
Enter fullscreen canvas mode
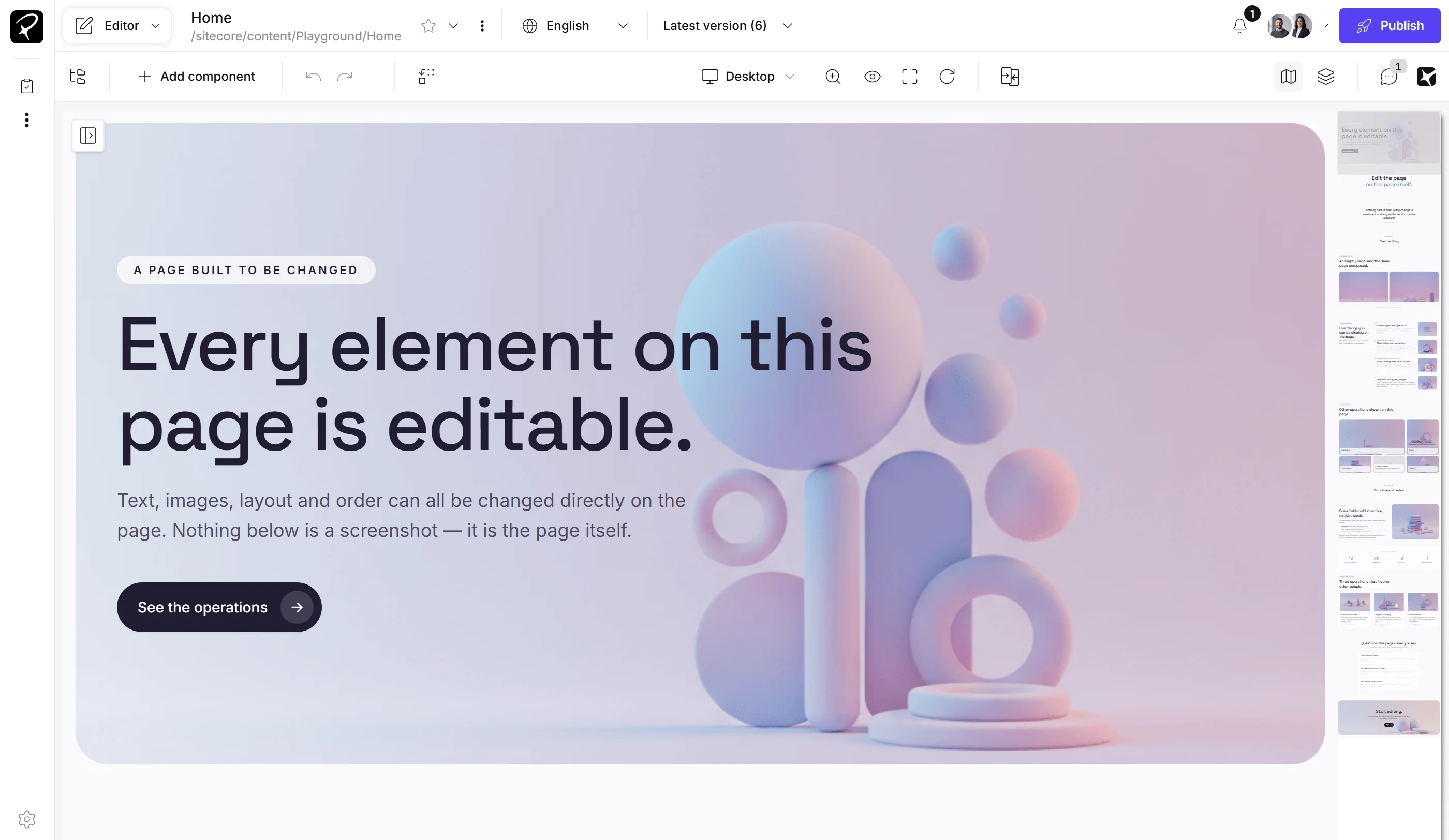(910, 77)
